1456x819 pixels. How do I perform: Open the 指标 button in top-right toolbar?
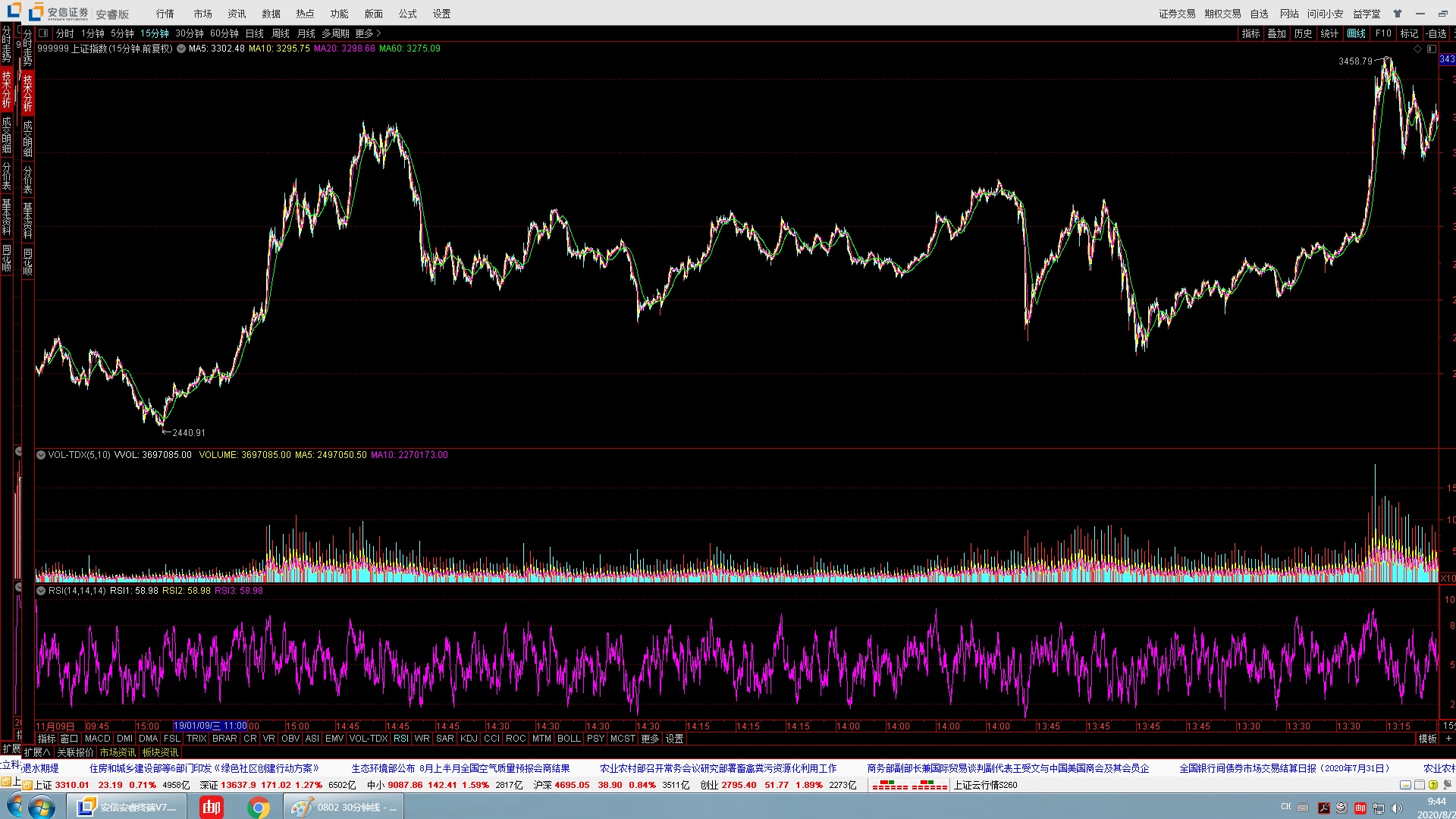(1250, 33)
